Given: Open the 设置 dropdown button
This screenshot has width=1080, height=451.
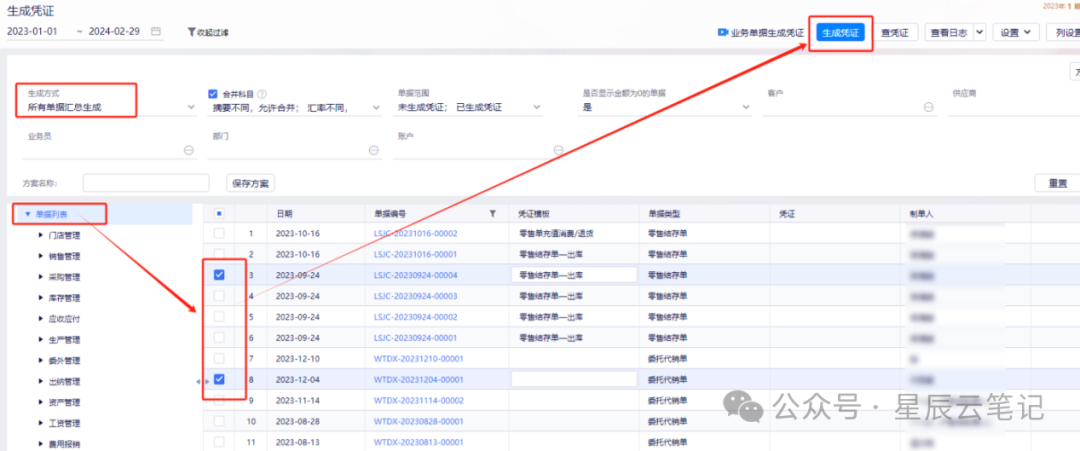Looking at the screenshot, I should point(1015,32).
